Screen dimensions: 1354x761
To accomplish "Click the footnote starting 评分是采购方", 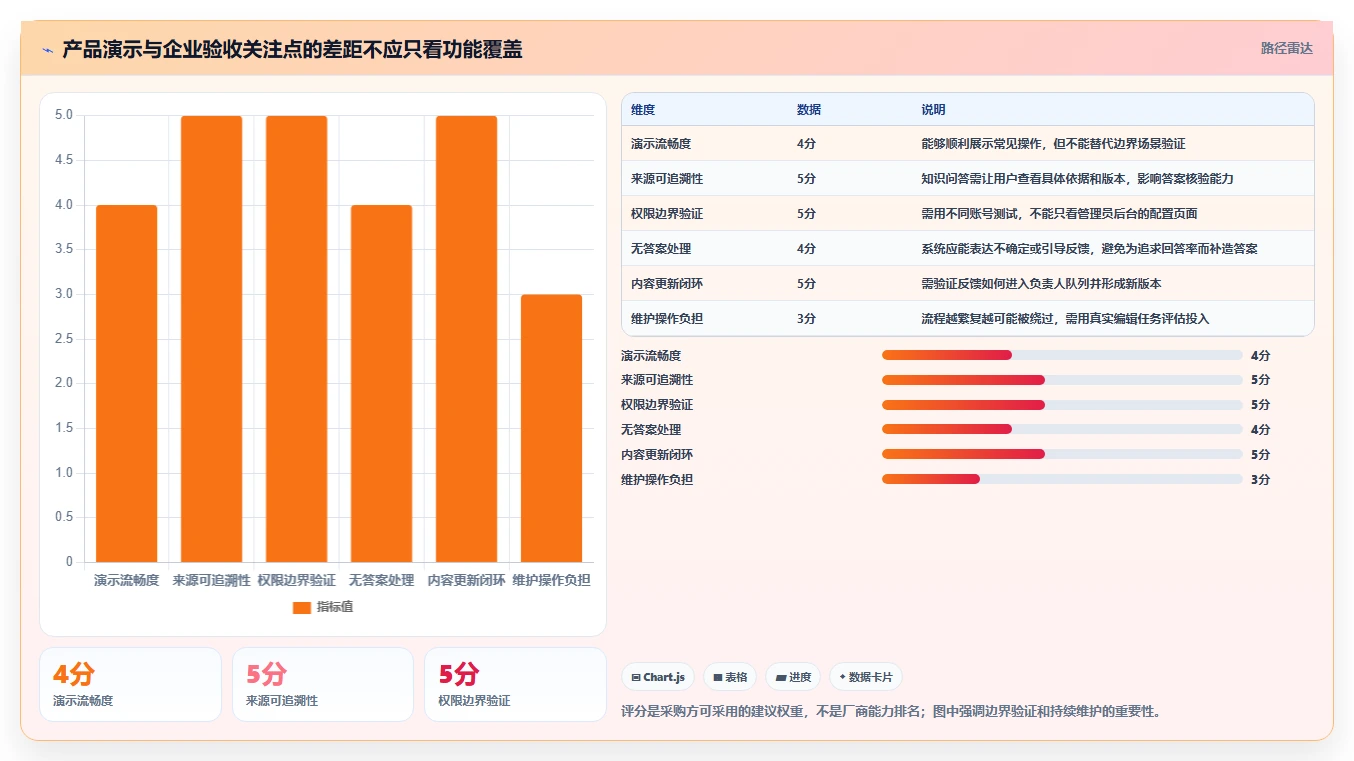I will click(890, 711).
